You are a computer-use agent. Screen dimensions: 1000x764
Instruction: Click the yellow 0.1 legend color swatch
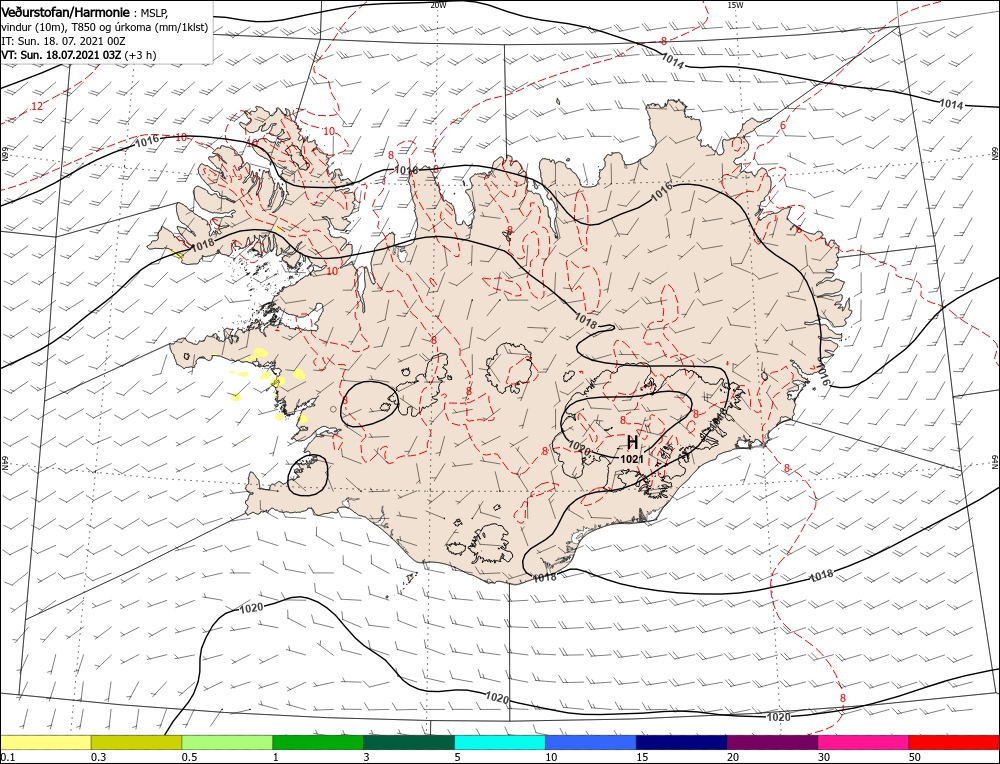[46, 742]
